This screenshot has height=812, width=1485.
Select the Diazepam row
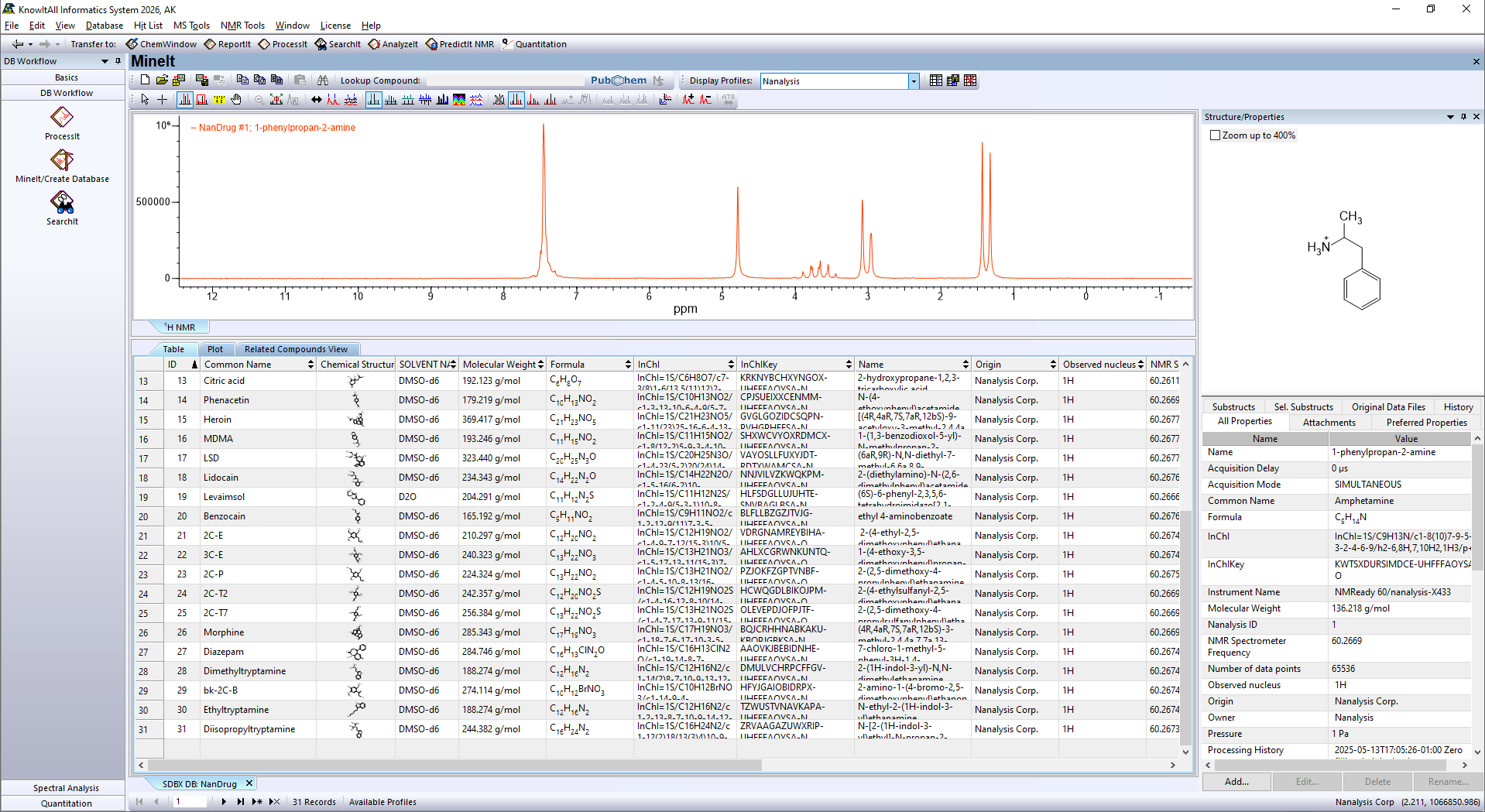[658, 652]
